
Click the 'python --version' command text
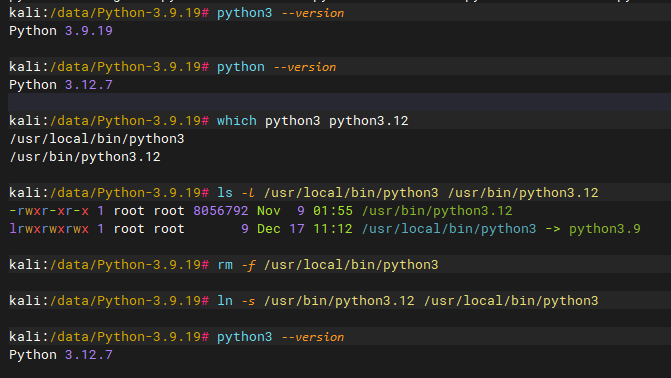pyautogui.click(x=276, y=67)
